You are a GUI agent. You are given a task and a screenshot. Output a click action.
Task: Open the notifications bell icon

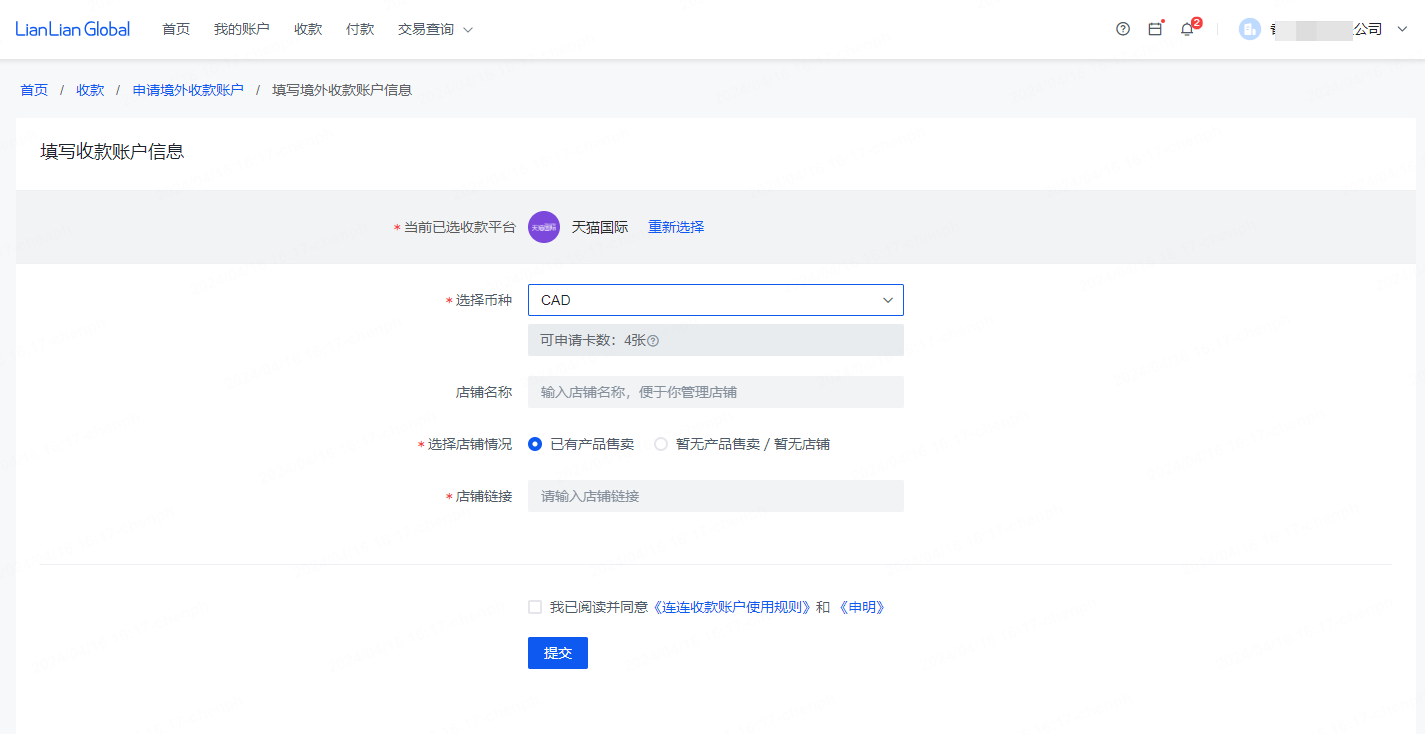pyautogui.click(x=1187, y=29)
